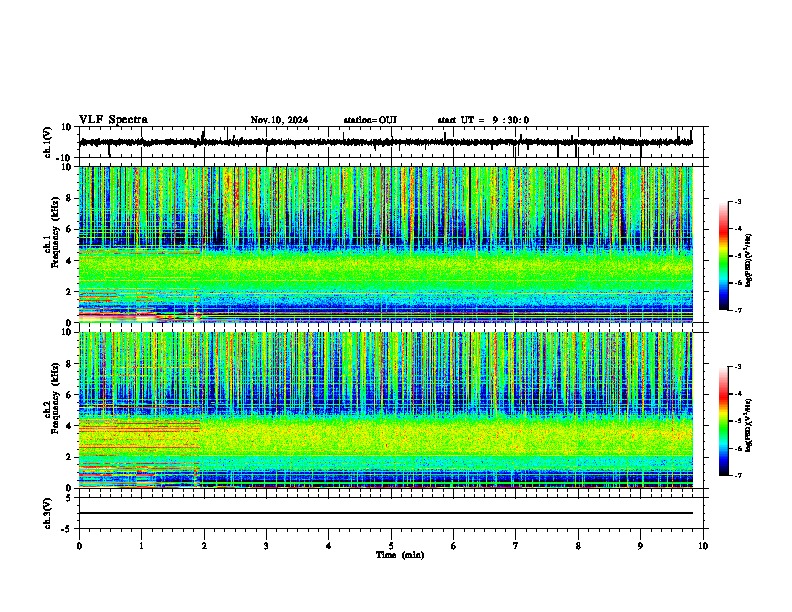This screenshot has height=612, width=792.
Task: Click the "-6" tick on ch.2 color bar
Action: click(737, 448)
